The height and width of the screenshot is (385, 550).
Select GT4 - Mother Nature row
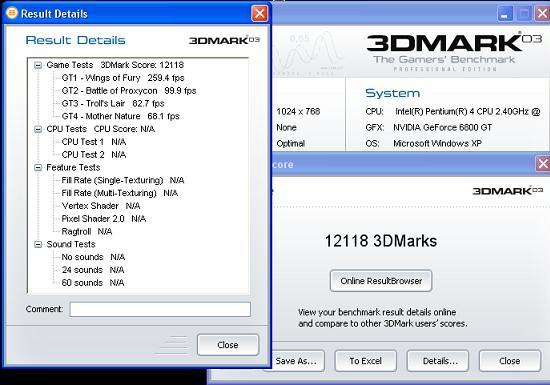click(120, 116)
